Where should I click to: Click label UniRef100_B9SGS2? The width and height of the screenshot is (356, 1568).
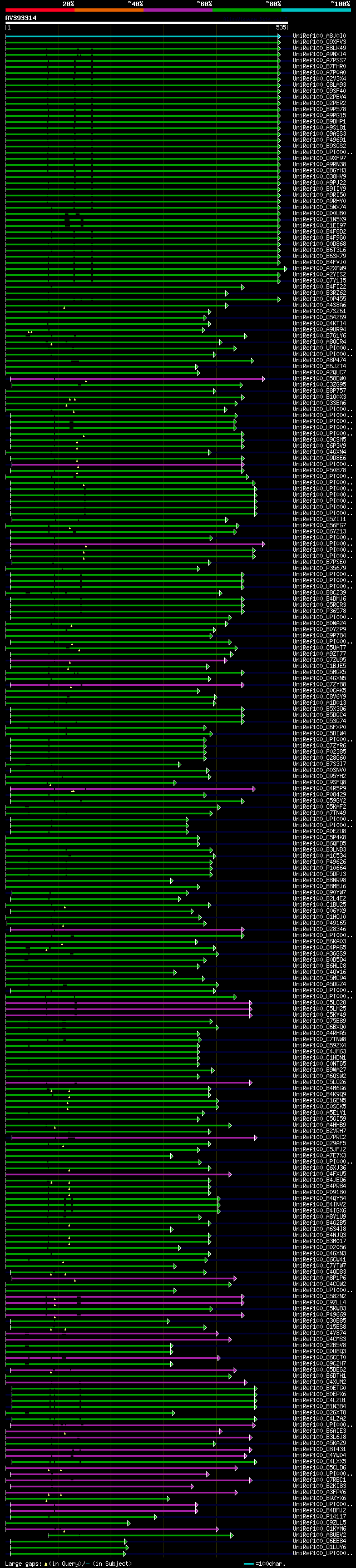pyautogui.click(x=319, y=146)
